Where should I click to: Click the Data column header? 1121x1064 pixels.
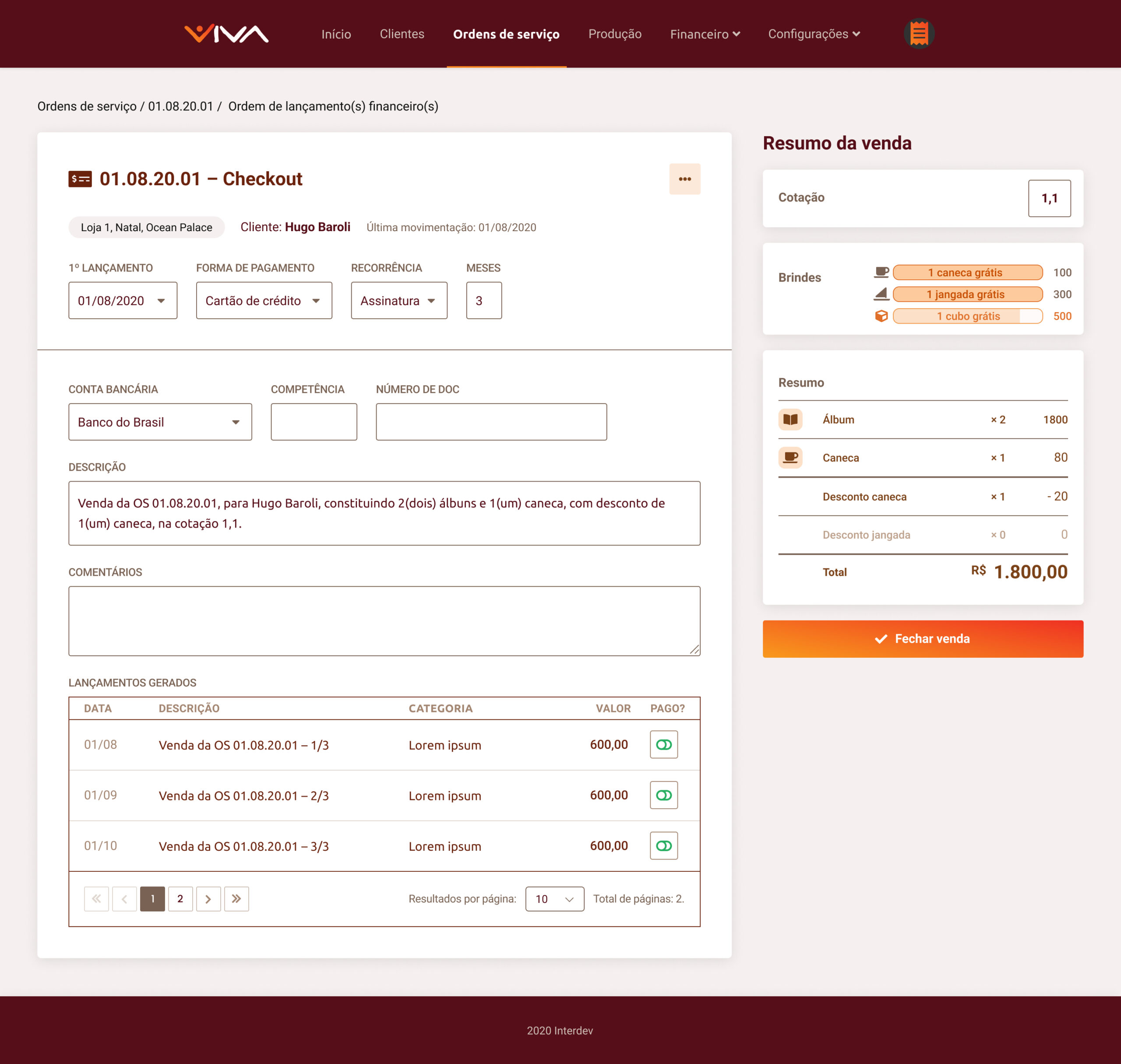(x=98, y=708)
